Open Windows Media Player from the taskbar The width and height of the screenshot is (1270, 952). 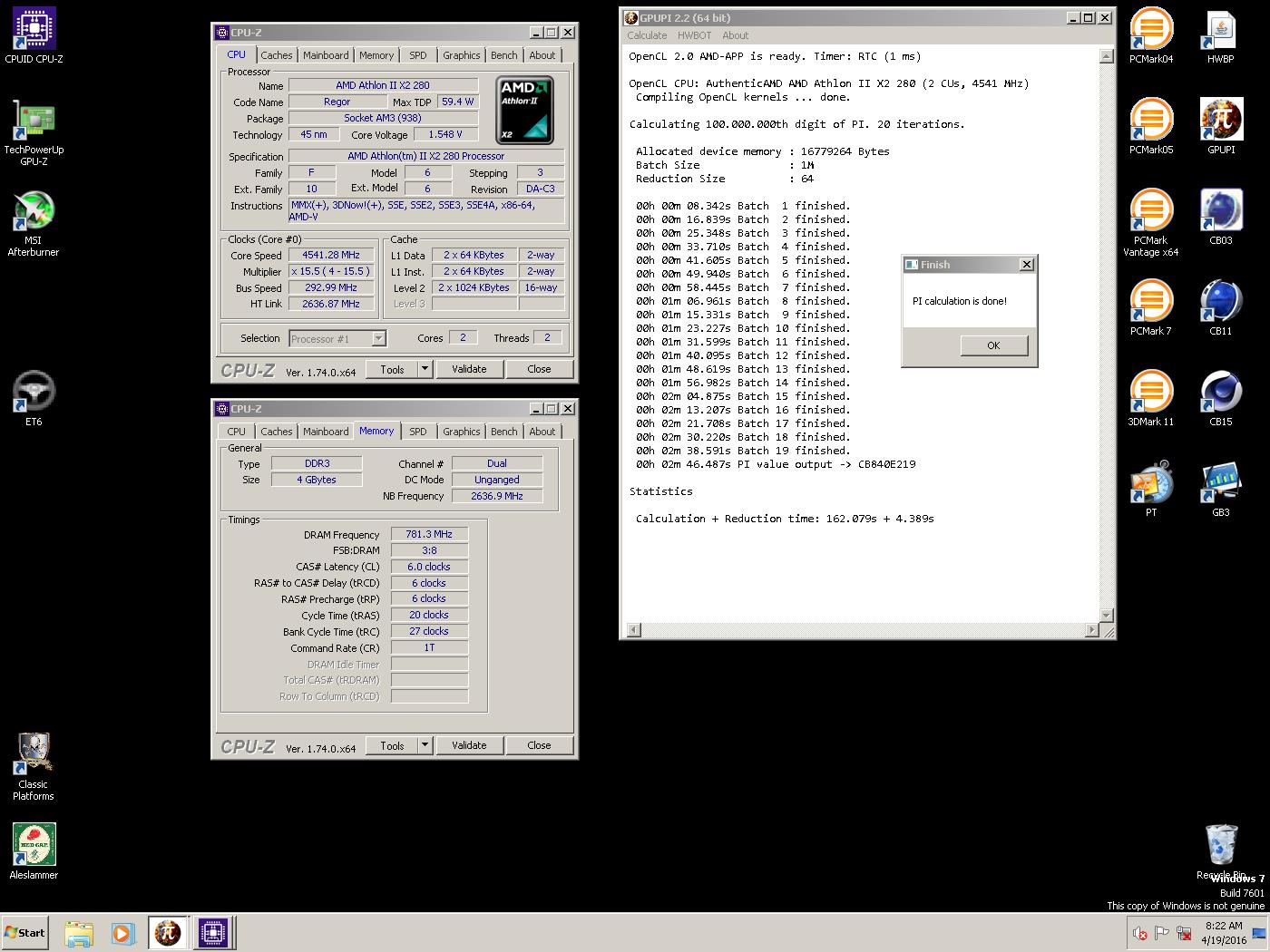coord(122,933)
